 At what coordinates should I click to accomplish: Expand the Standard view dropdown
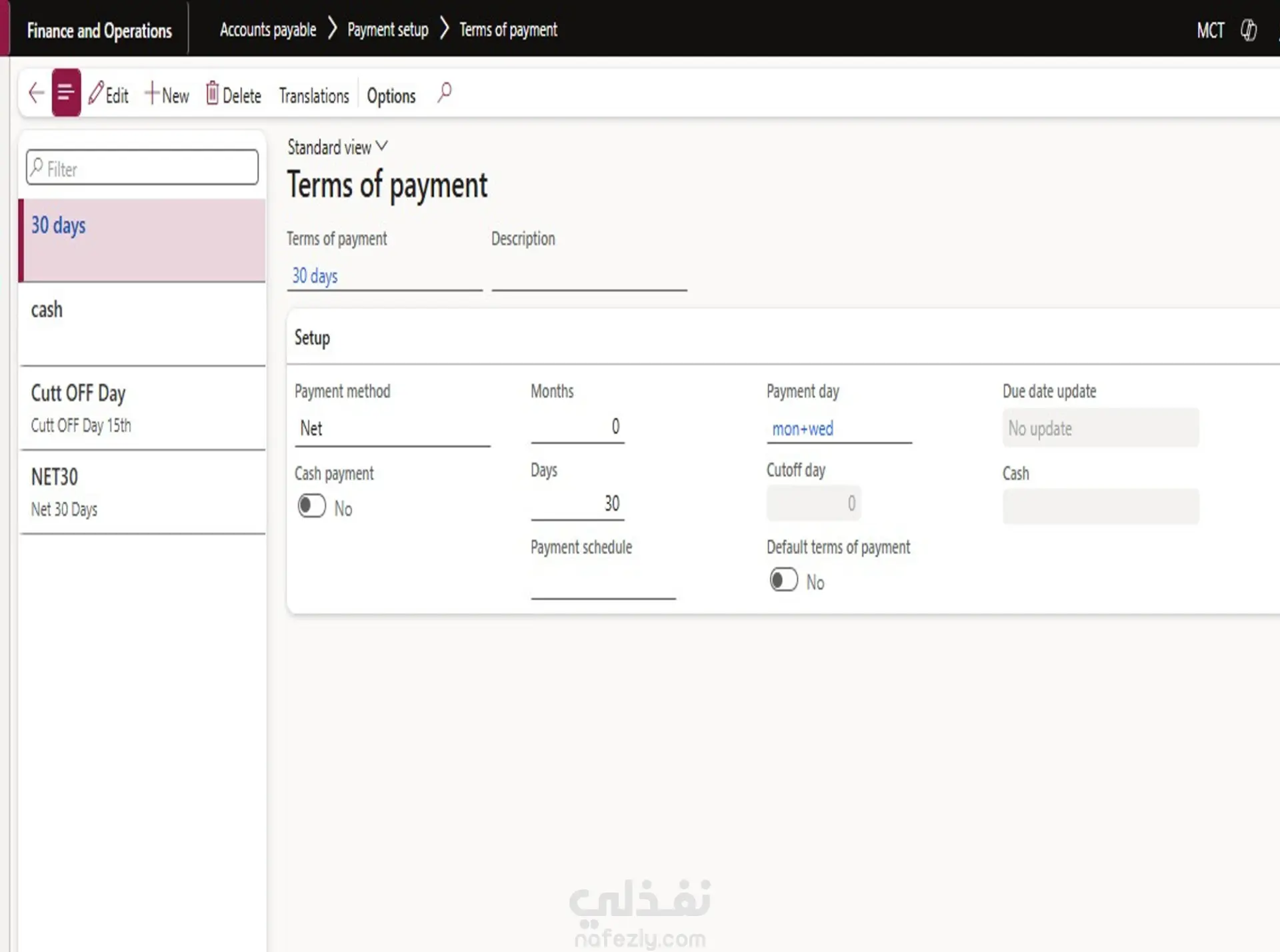[x=337, y=147]
